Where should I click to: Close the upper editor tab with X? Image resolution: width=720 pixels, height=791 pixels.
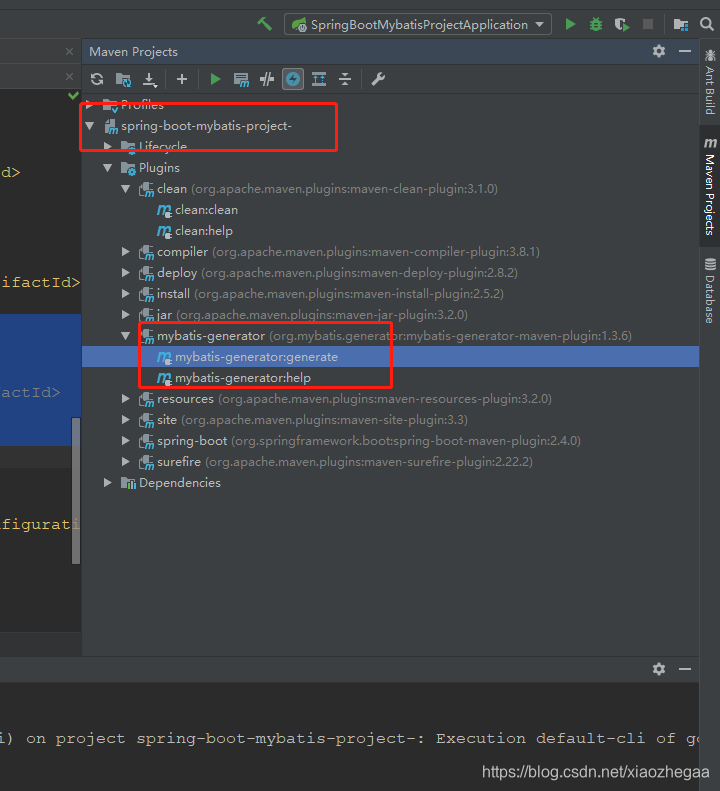(70, 51)
